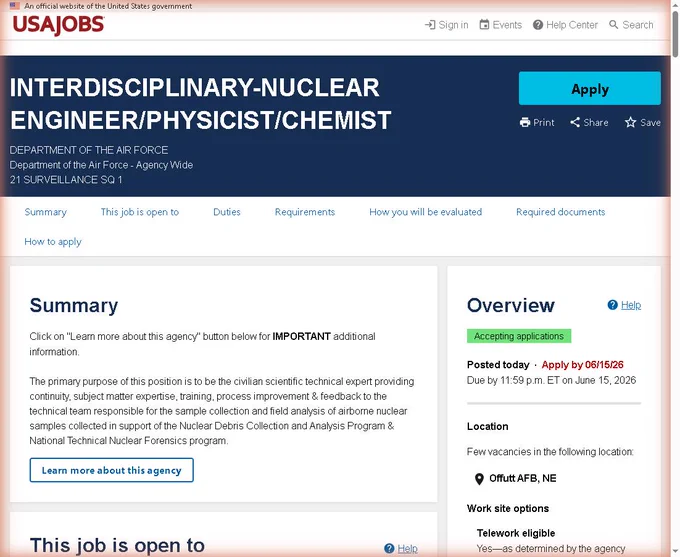The width and height of the screenshot is (680, 557).
Task: Click the Telework eligible label
Action: pos(516,533)
